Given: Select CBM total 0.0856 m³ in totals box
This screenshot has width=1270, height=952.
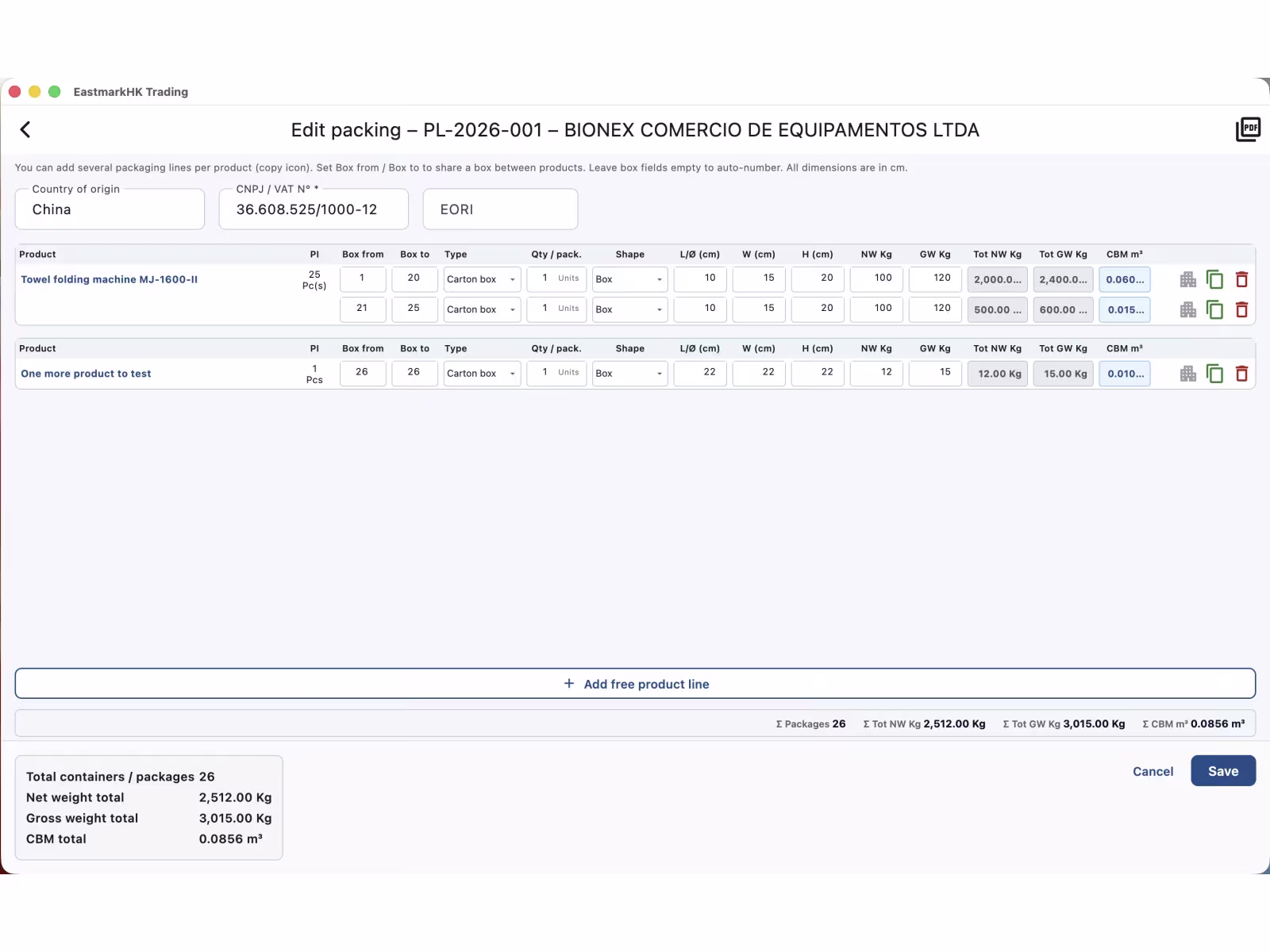Looking at the screenshot, I should click(144, 839).
